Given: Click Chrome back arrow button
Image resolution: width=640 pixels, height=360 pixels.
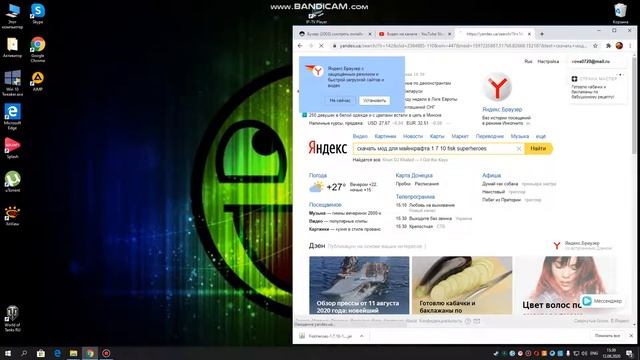Looking at the screenshot, I should [300, 46].
